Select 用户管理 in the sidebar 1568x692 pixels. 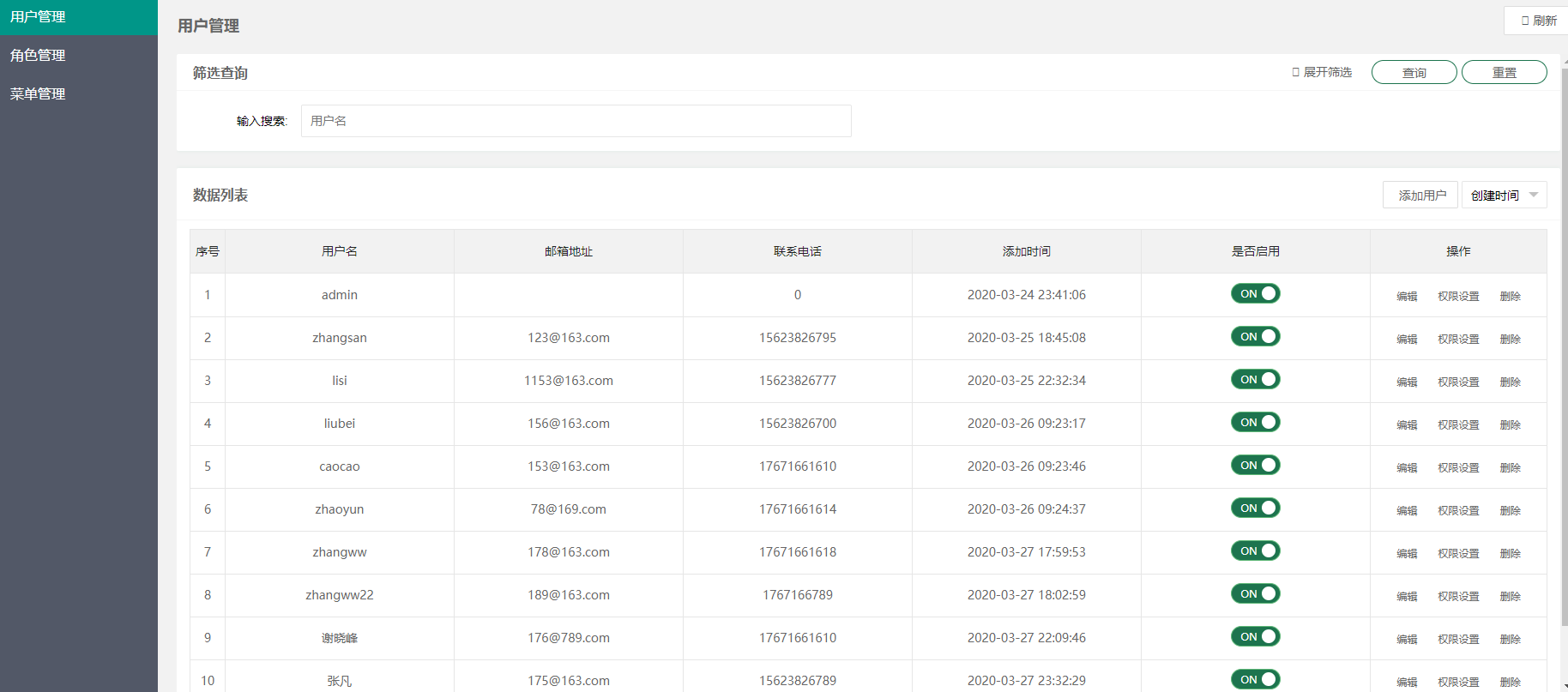coord(39,16)
